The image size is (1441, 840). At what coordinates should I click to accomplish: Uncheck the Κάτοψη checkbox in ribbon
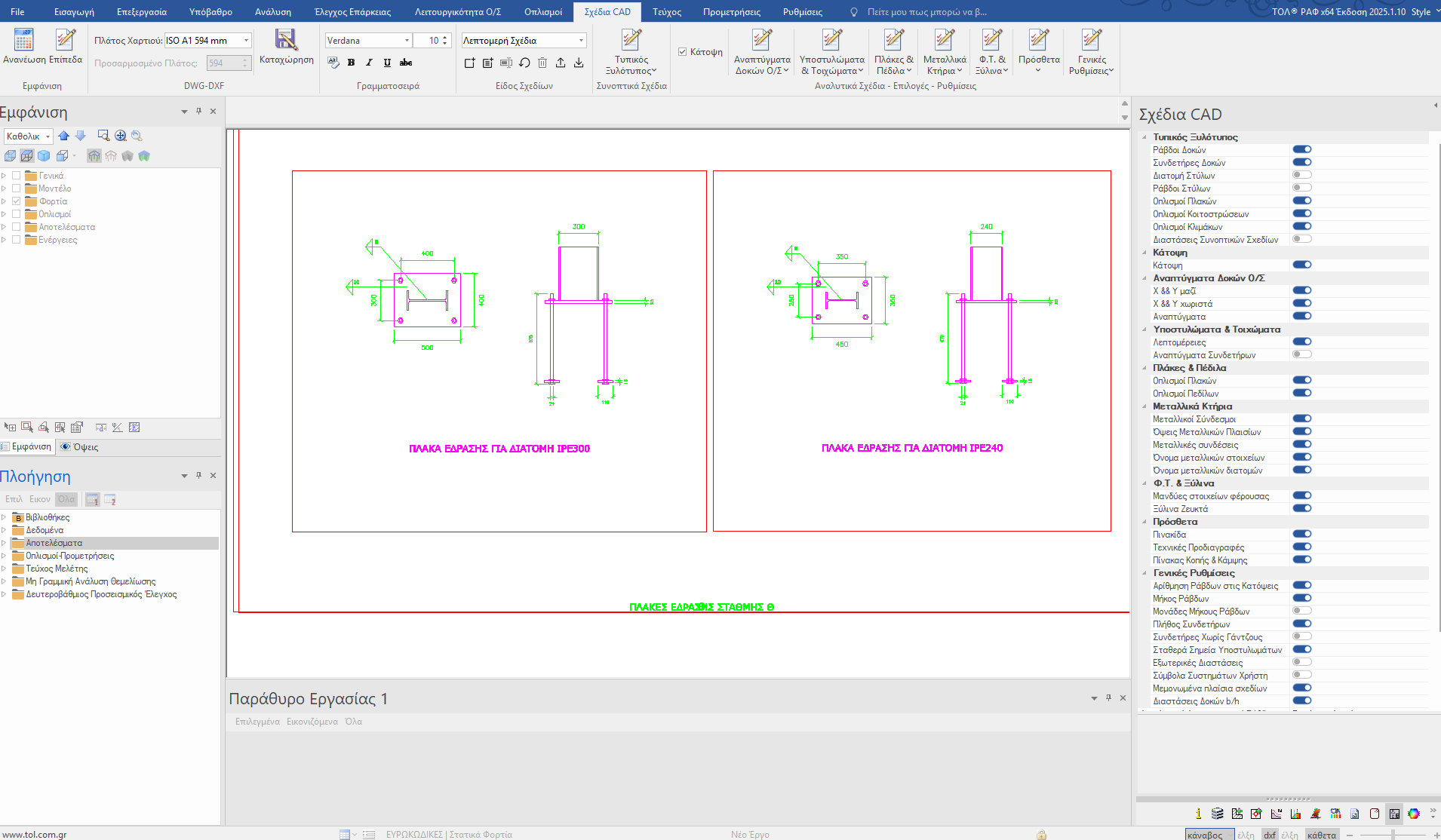682,52
